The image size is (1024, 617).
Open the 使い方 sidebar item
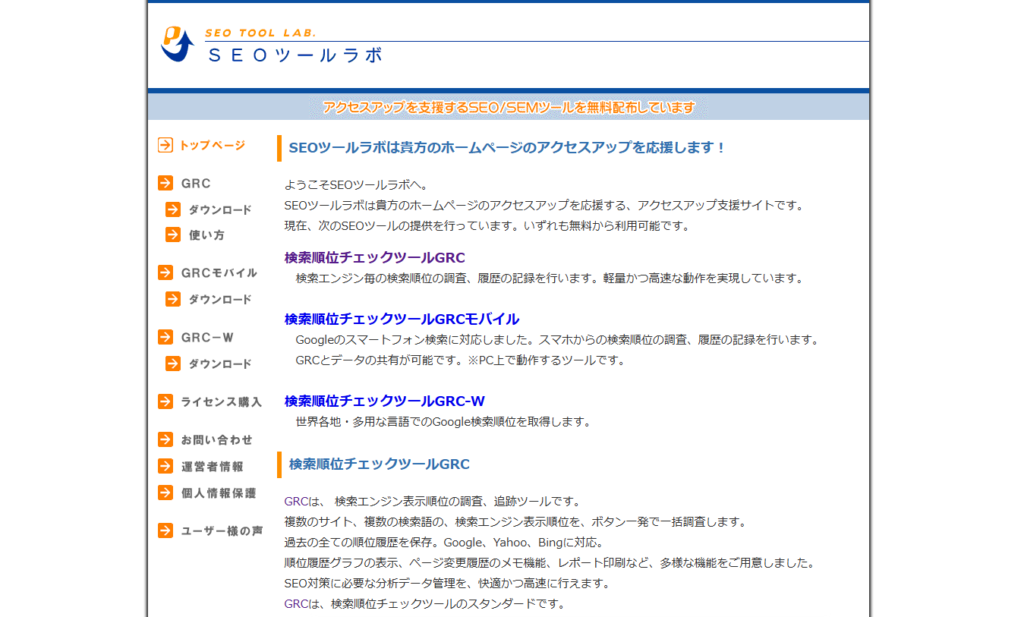[206, 235]
